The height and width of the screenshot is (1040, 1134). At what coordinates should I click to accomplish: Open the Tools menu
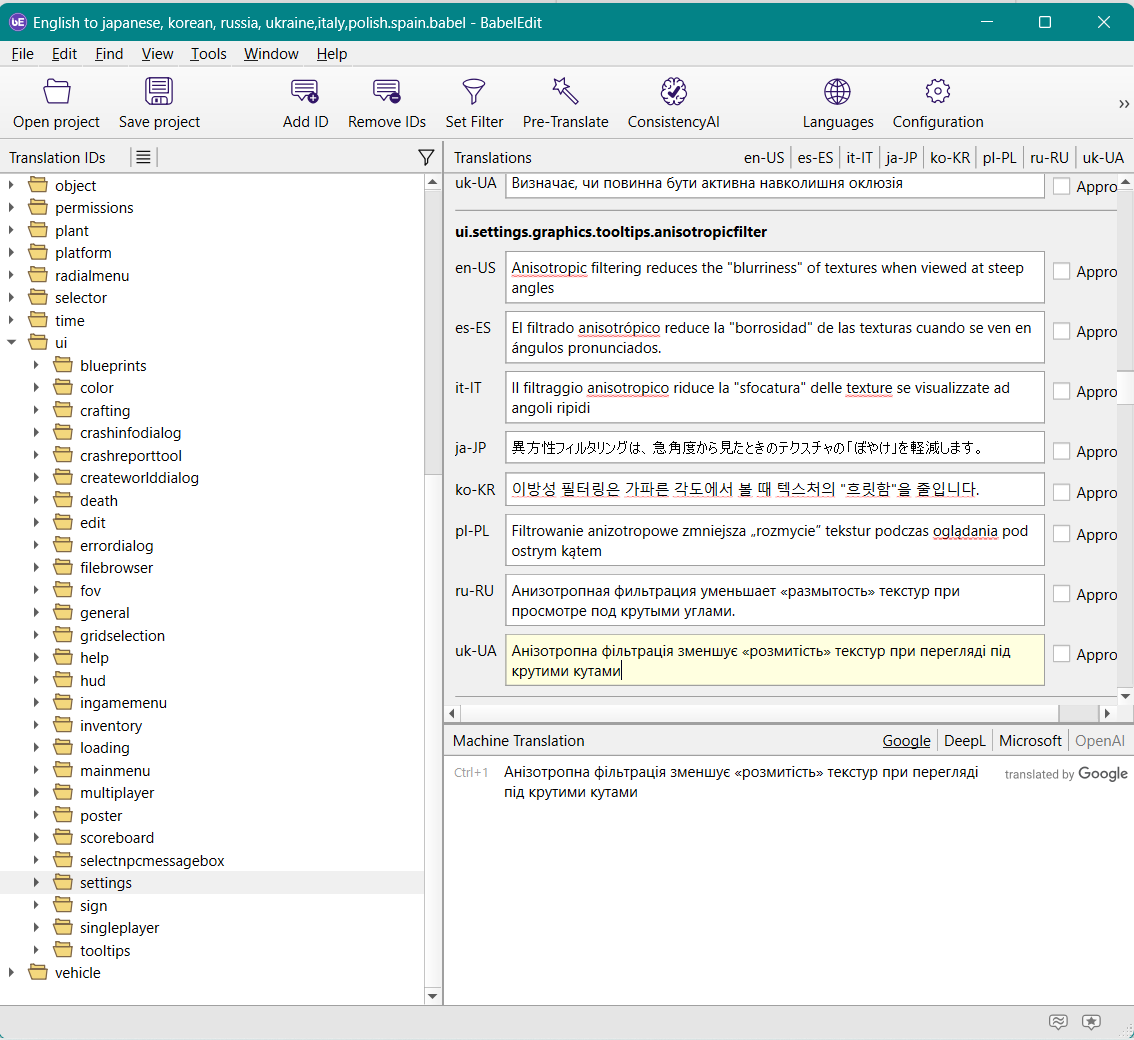click(208, 54)
